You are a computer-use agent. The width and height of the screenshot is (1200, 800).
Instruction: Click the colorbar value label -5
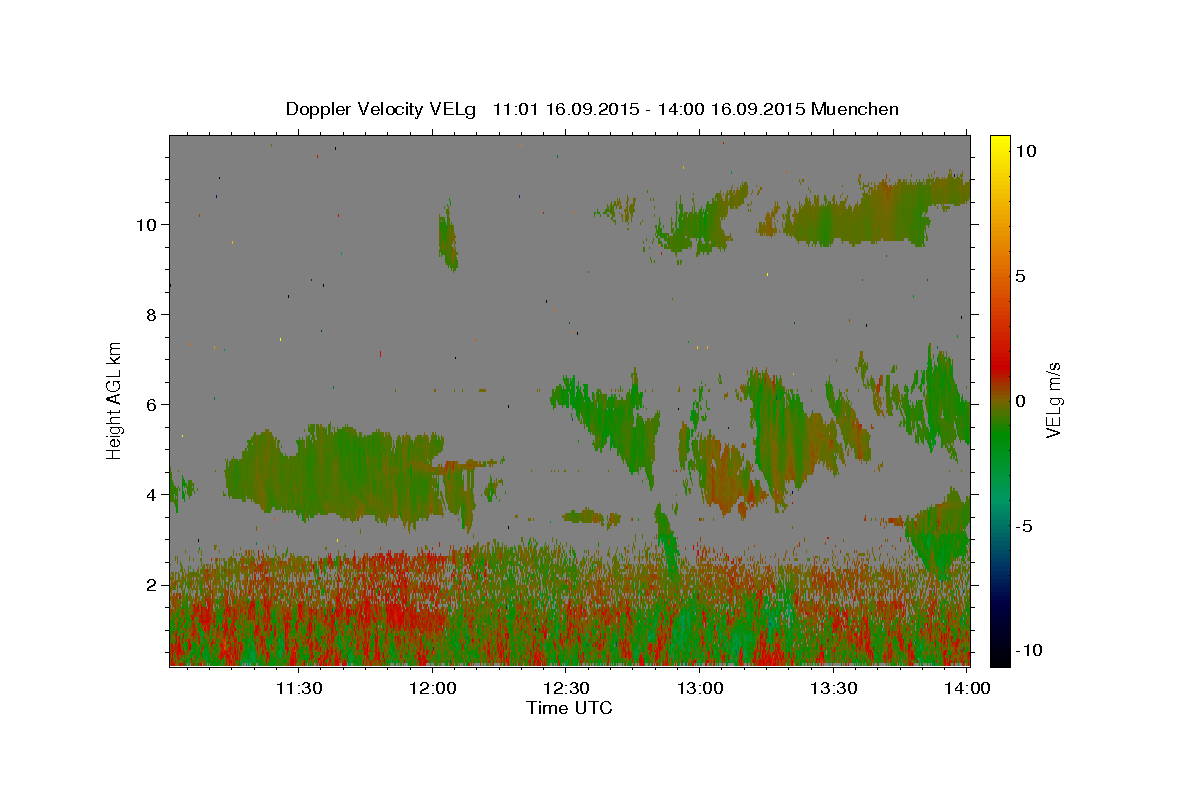[1024, 525]
